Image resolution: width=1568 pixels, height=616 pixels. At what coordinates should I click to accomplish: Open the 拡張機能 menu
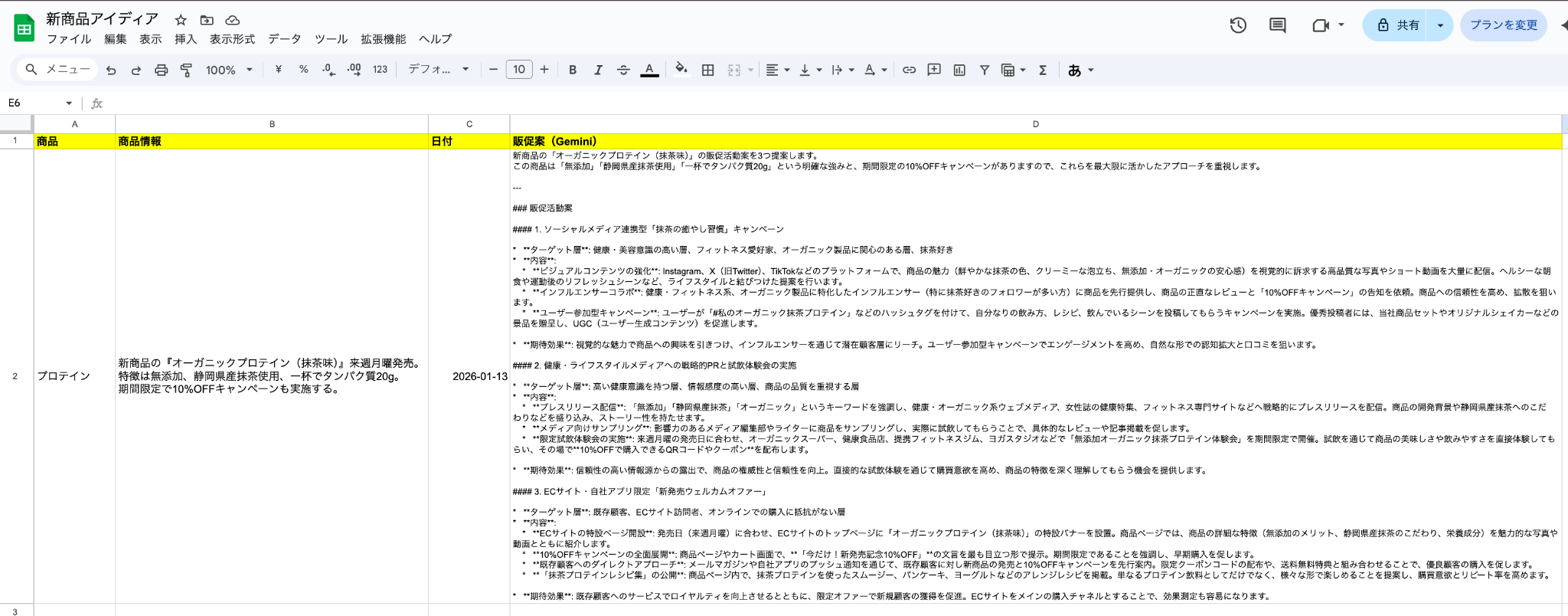coord(384,39)
